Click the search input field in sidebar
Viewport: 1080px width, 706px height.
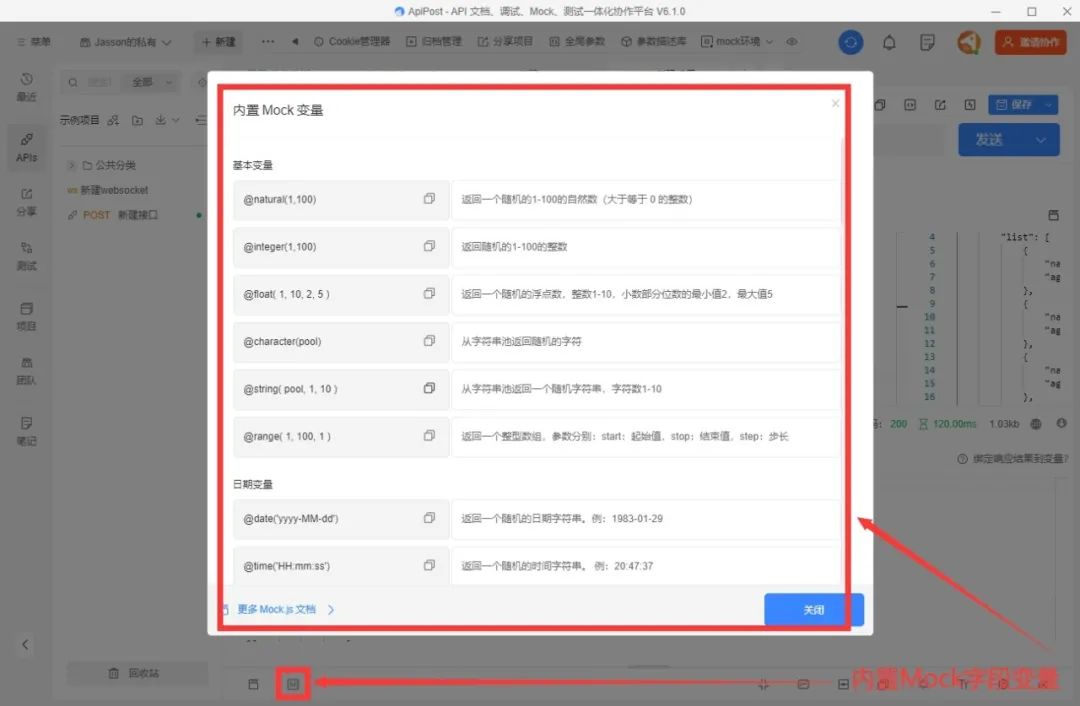[x=100, y=83]
